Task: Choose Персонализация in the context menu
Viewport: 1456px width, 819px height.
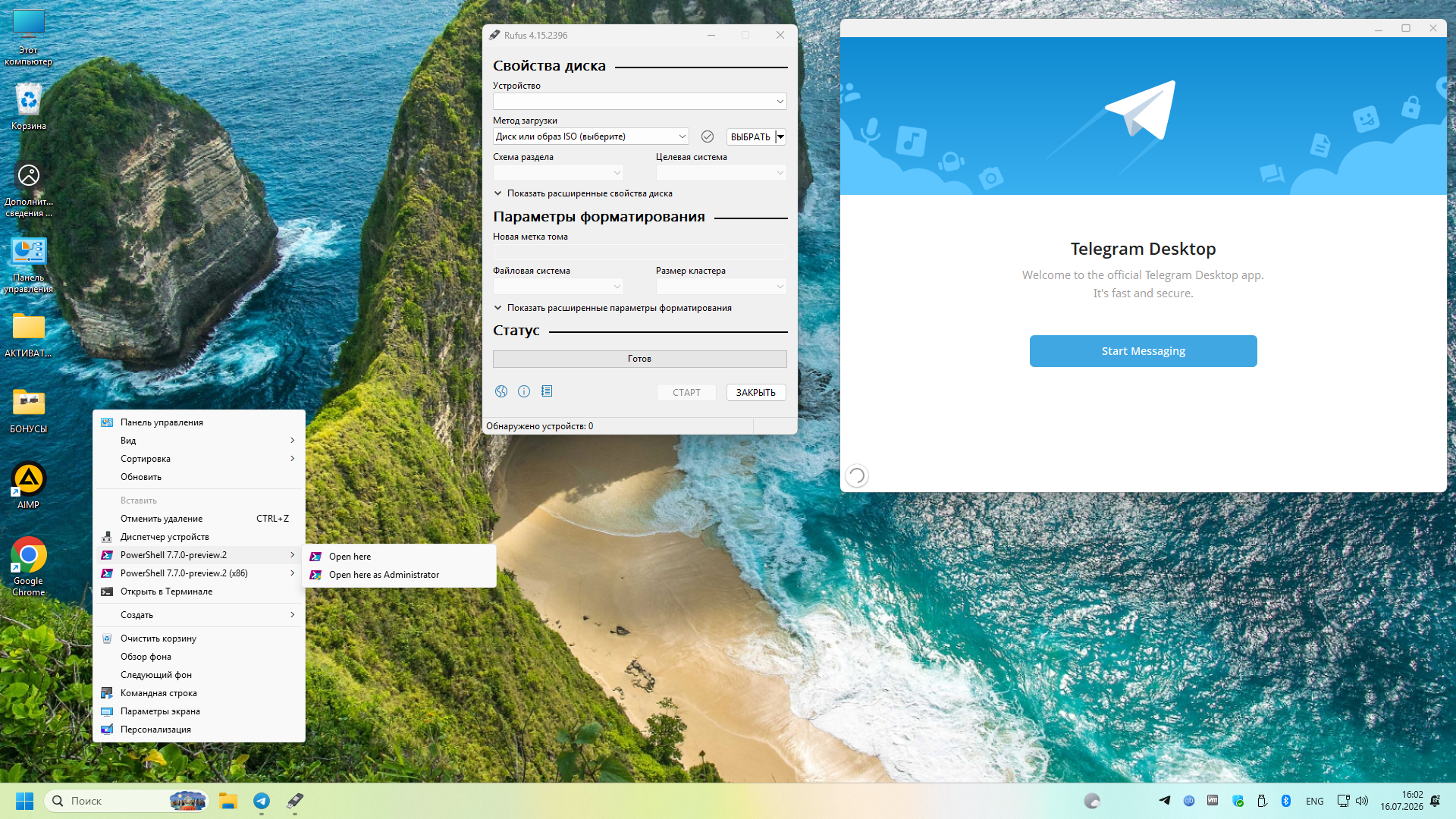Action: pyautogui.click(x=199, y=730)
